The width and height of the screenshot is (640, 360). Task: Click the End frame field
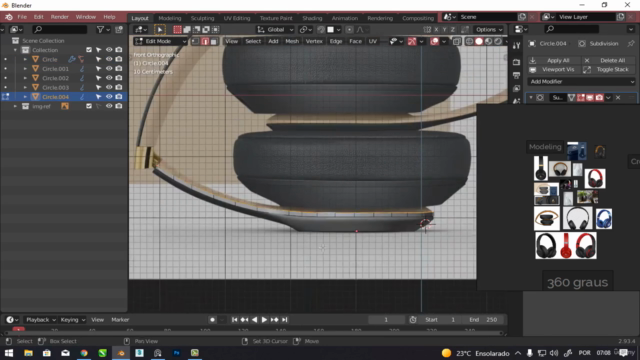tap(484, 320)
